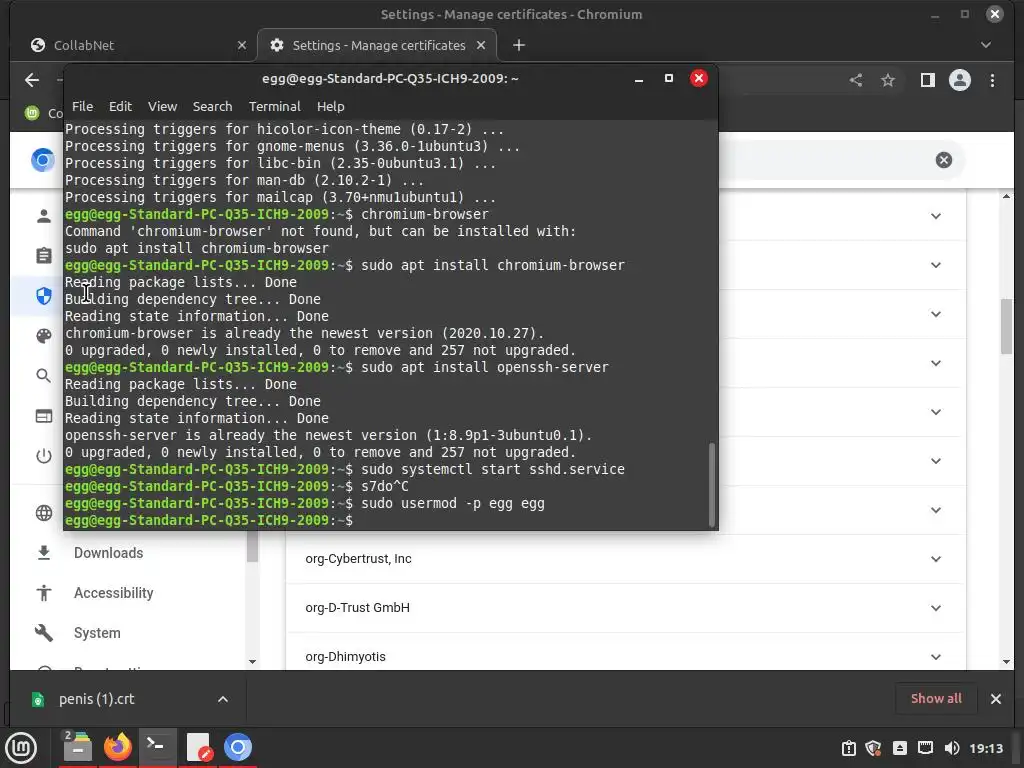The height and width of the screenshot is (768, 1024).
Task: Open the clock showing 19:13
Action: [x=985, y=748]
